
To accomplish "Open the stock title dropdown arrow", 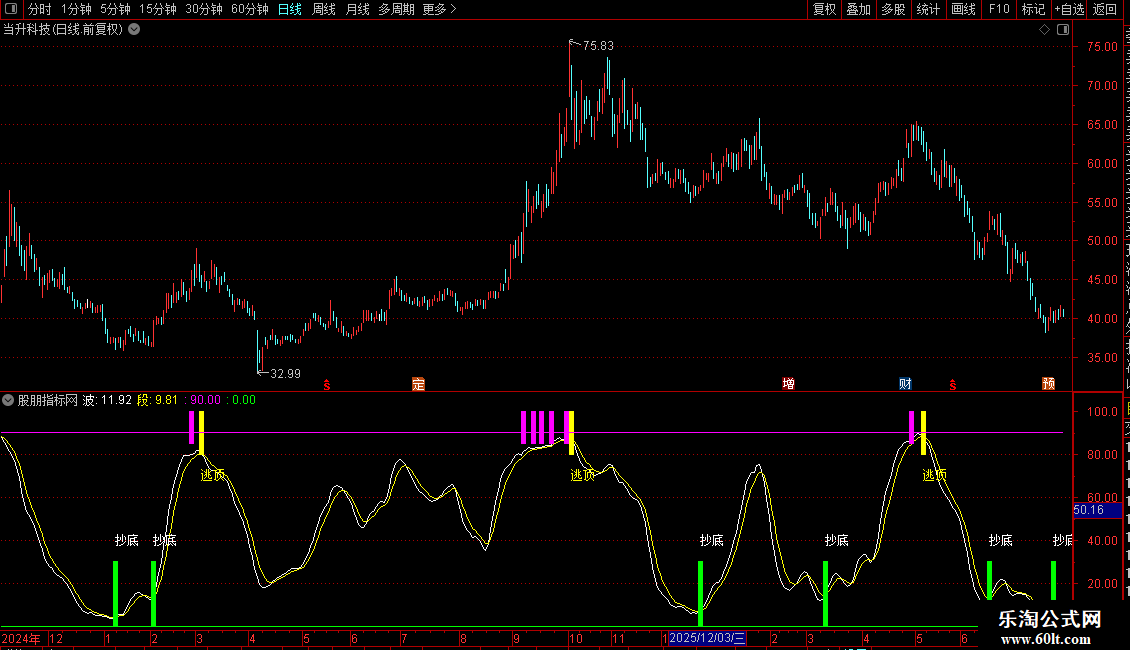I will [134, 30].
